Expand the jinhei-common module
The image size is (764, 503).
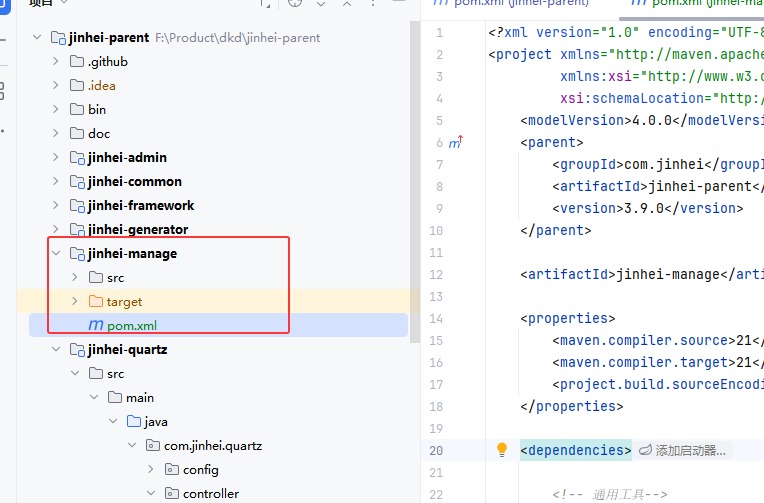(x=56, y=181)
